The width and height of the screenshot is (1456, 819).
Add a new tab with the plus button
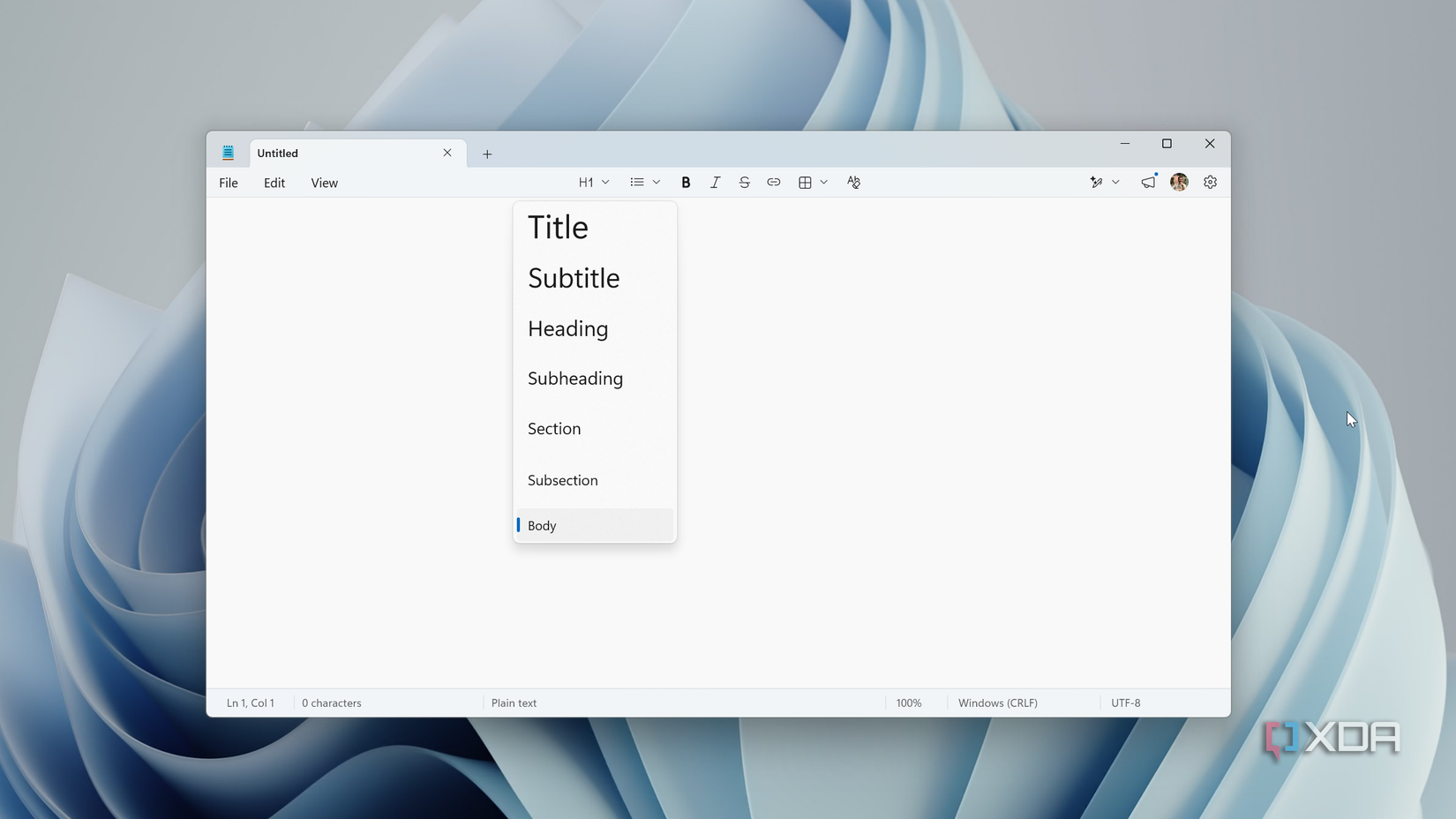click(487, 154)
